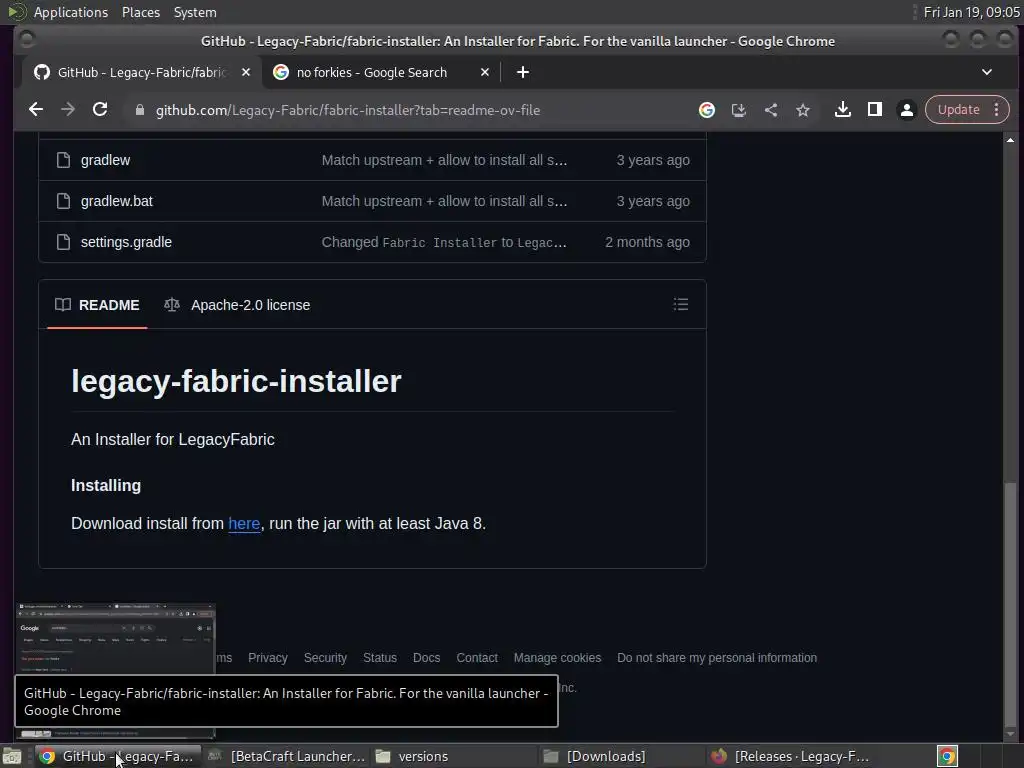Click the window preview thumbnail
1024x768 pixels.
click(x=116, y=640)
